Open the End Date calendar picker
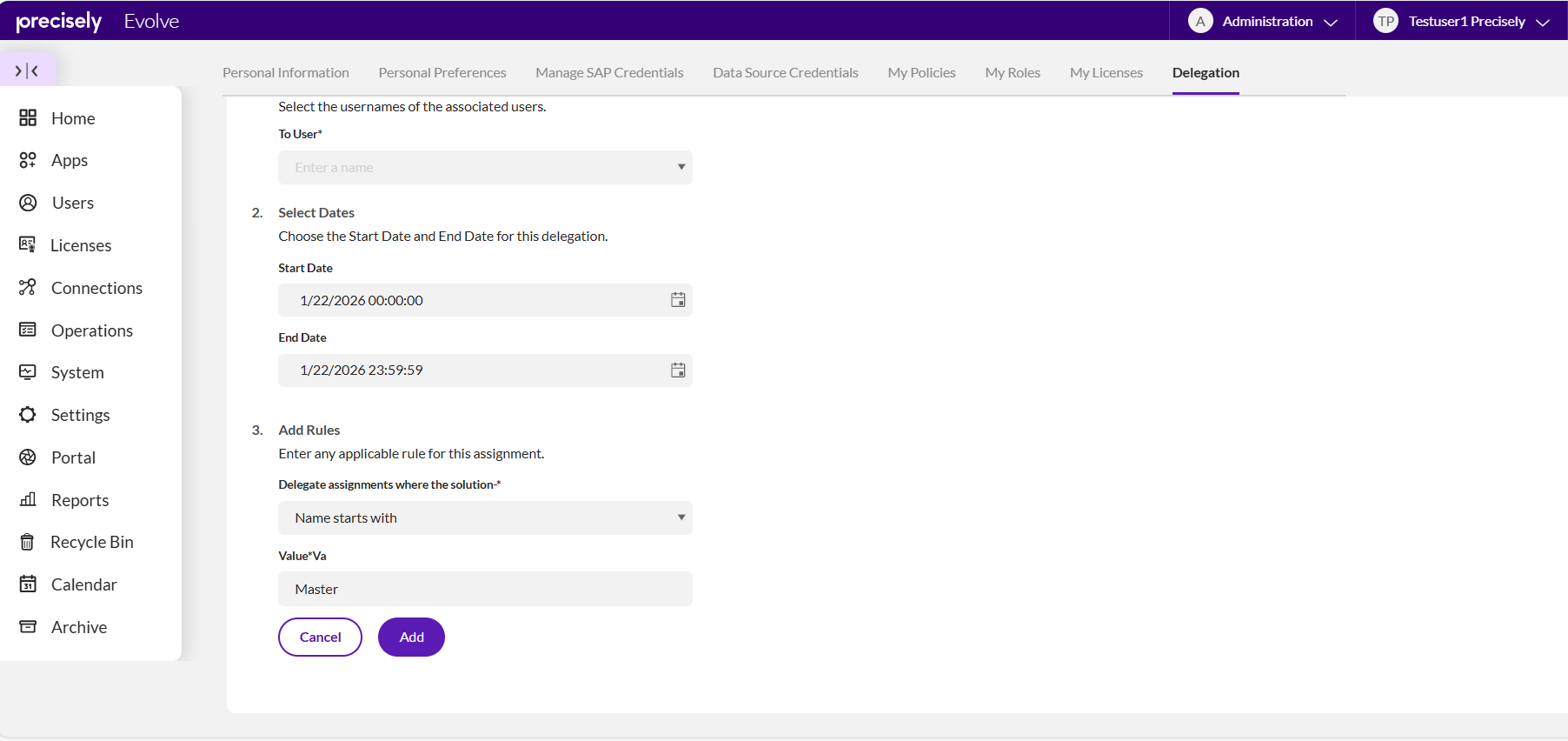The width and height of the screenshot is (1568, 741). click(678, 370)
